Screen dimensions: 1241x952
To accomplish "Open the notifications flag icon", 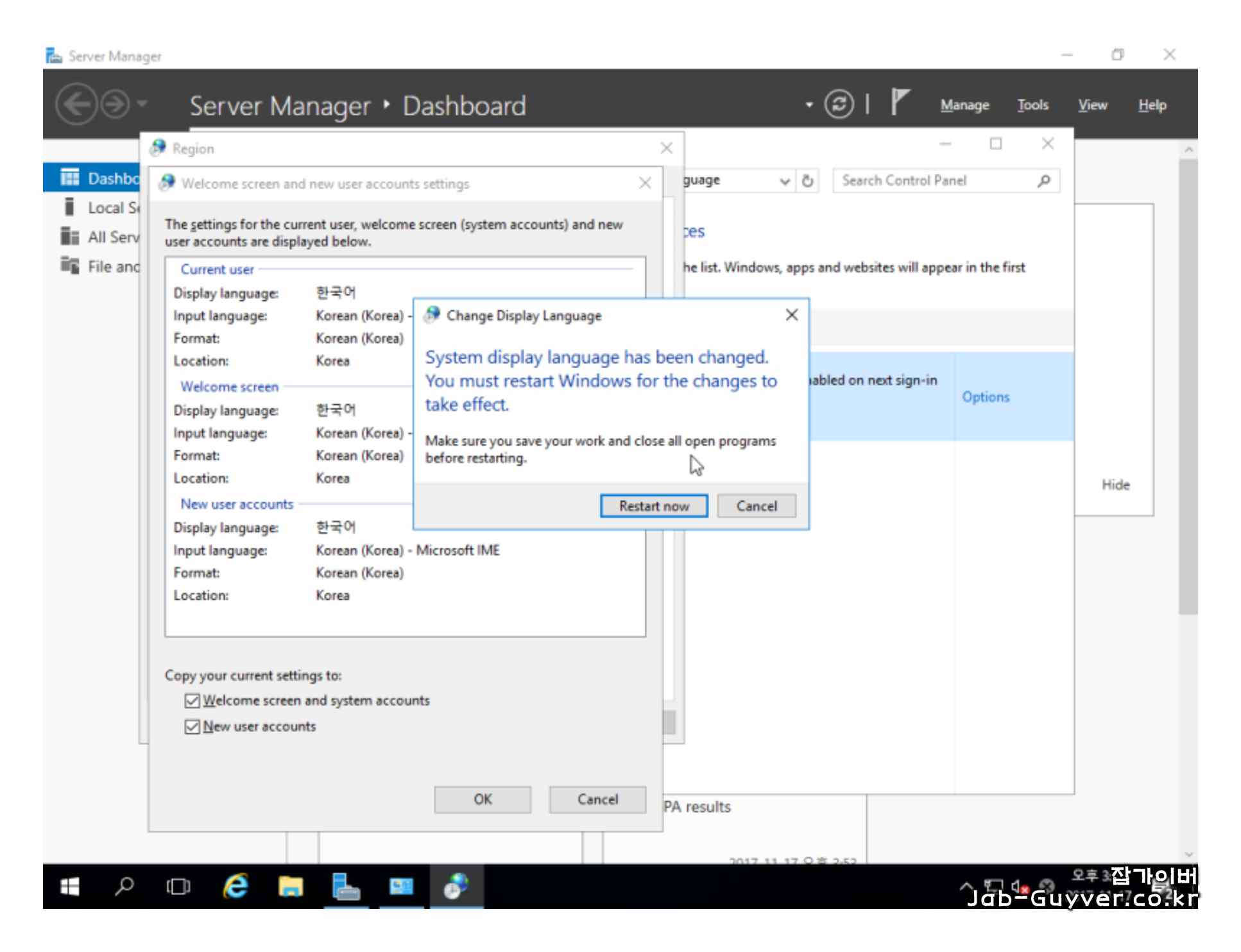I will click(x=900, y=103).
